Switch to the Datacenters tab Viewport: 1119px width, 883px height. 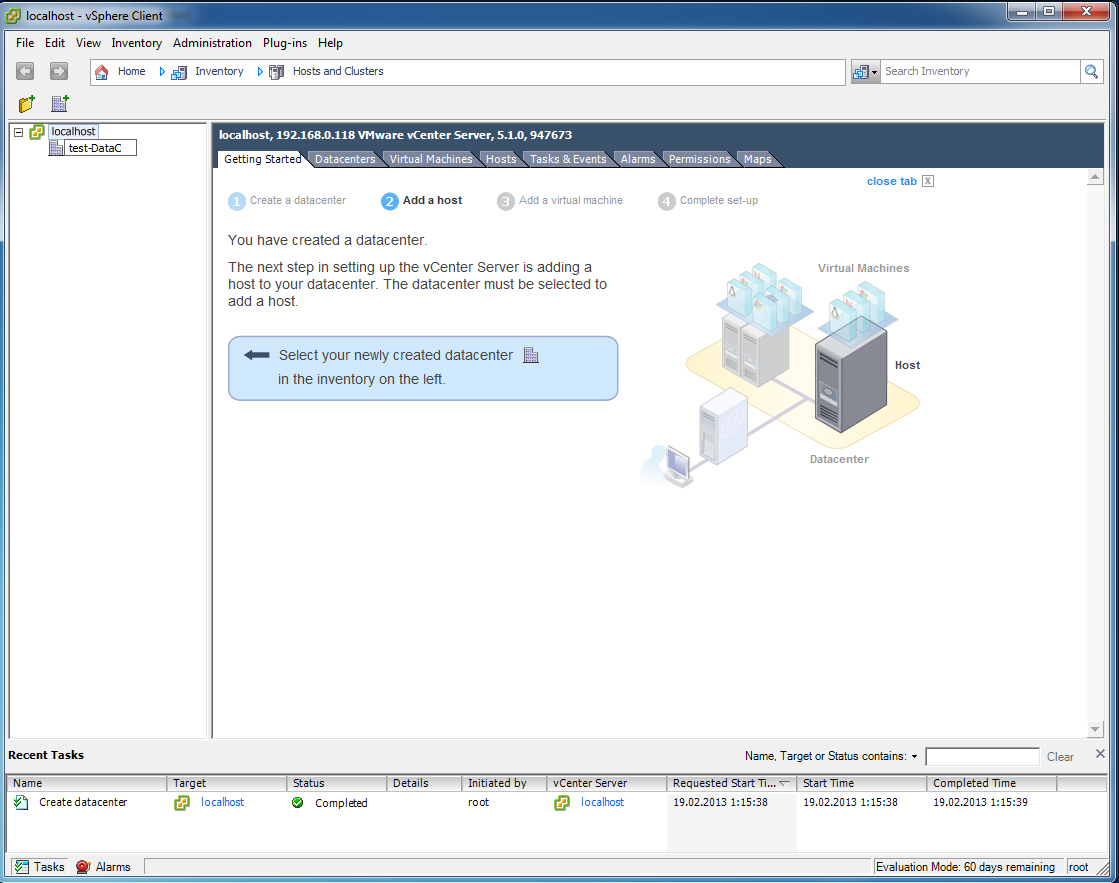pyautogui.click(x=345, y=159)
